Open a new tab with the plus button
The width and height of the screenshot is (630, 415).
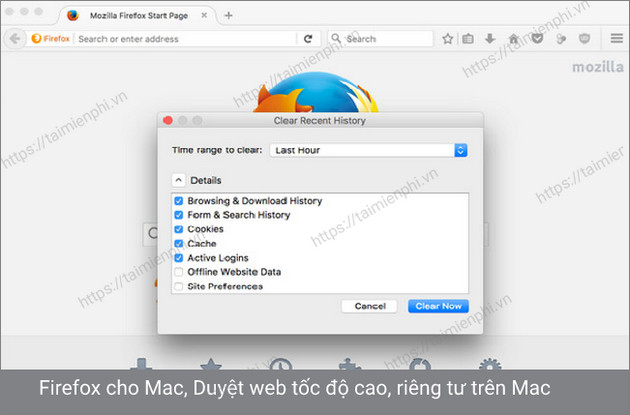(229, 16)
